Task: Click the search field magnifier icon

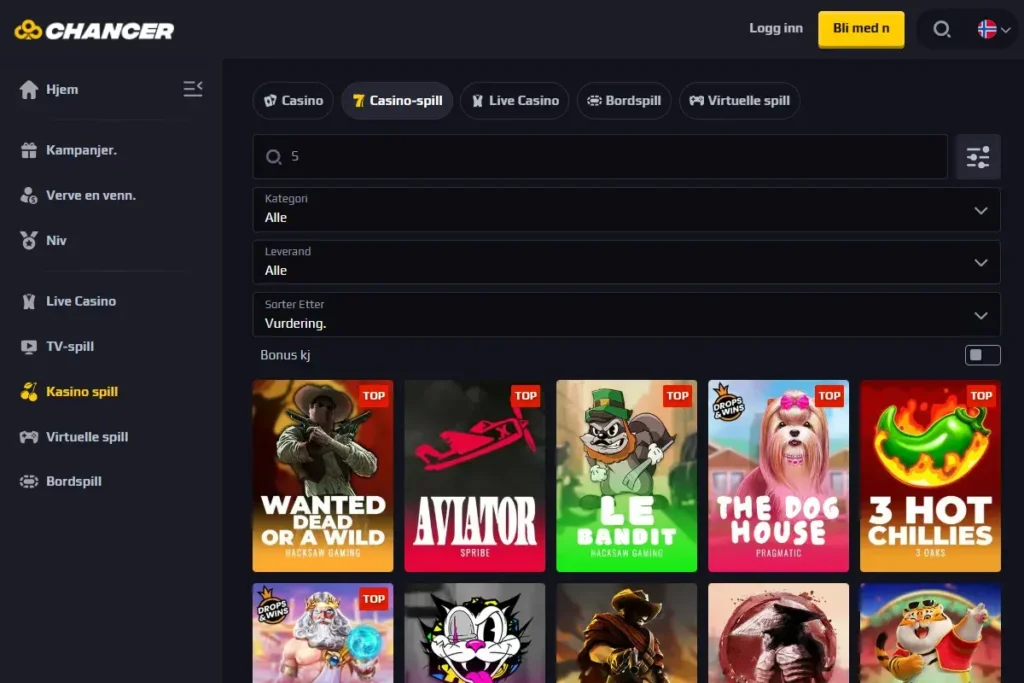Action: (274, 157)
